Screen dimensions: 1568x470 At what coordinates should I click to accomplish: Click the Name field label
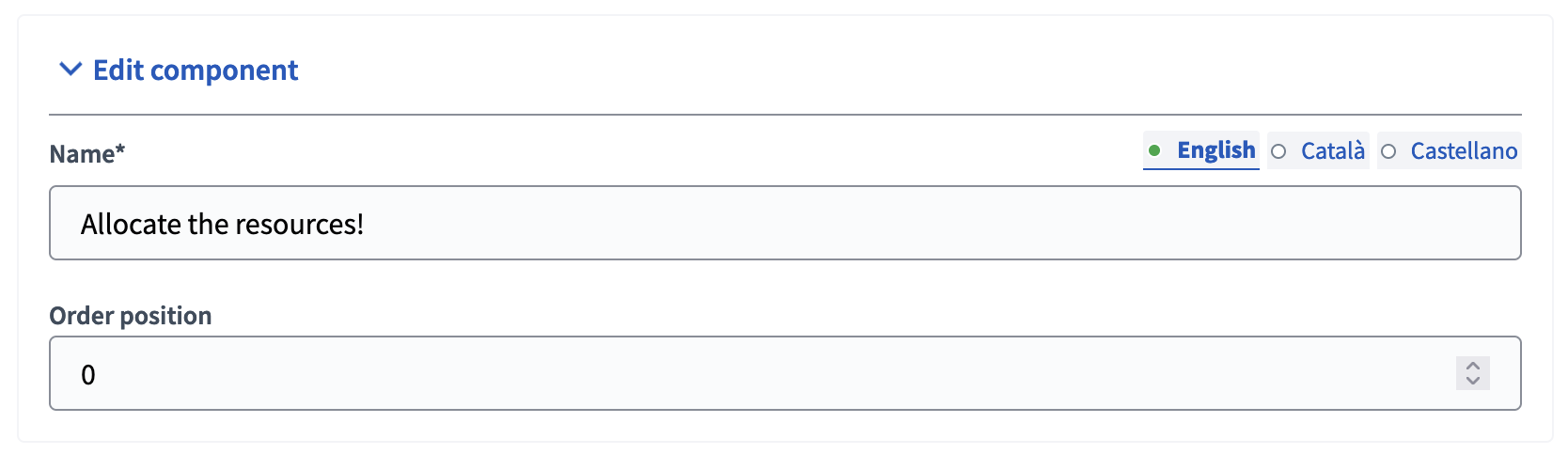81,154
